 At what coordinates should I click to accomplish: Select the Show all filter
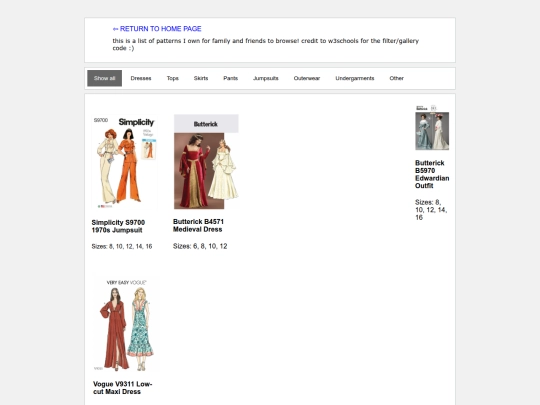click(104, 78)
